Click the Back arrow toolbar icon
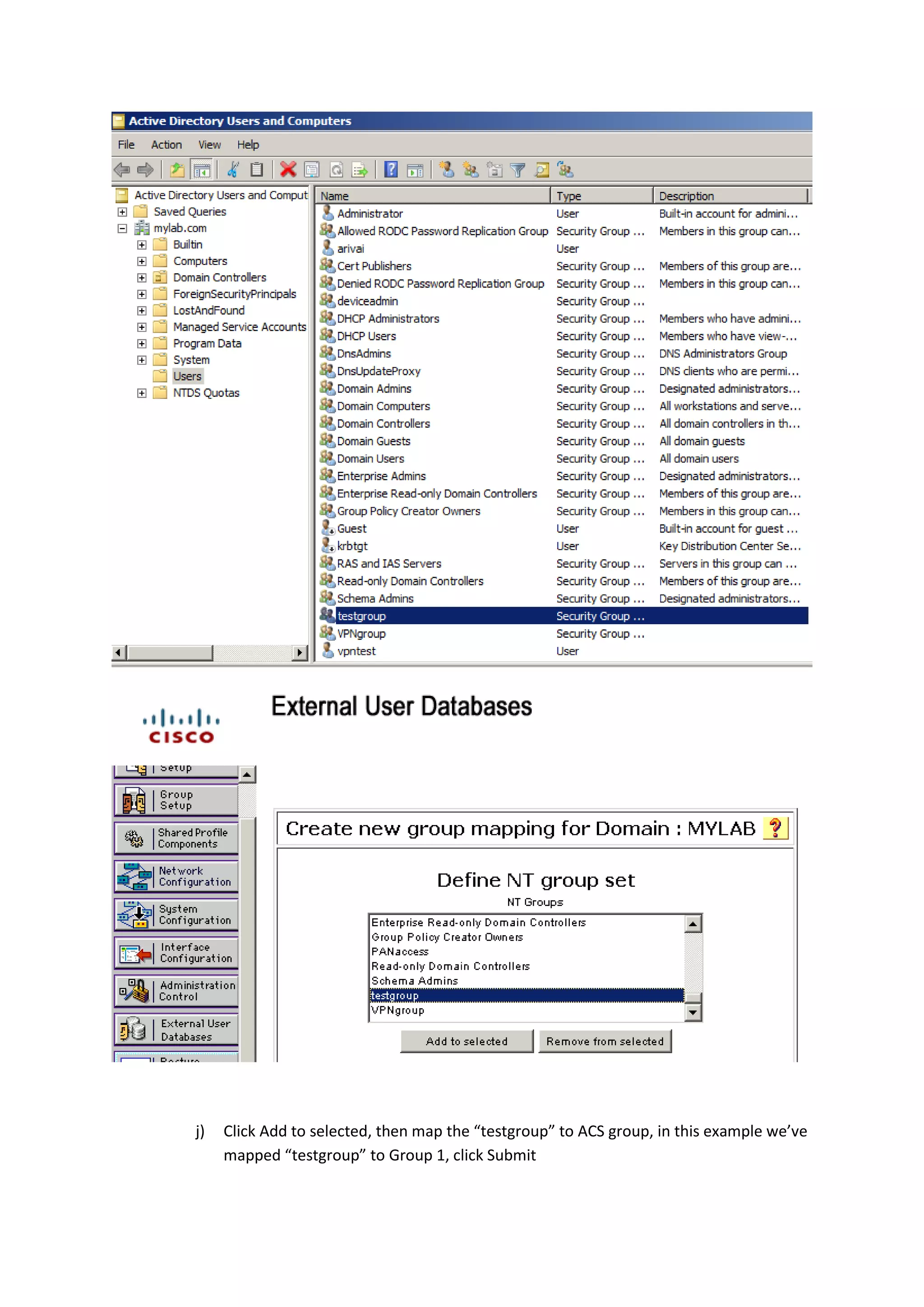 (x=122, y=170)
